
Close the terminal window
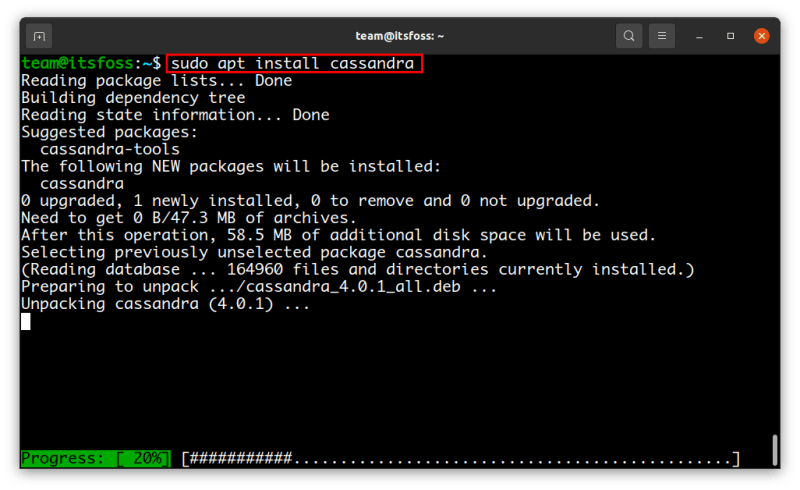(x=762, y=36)
